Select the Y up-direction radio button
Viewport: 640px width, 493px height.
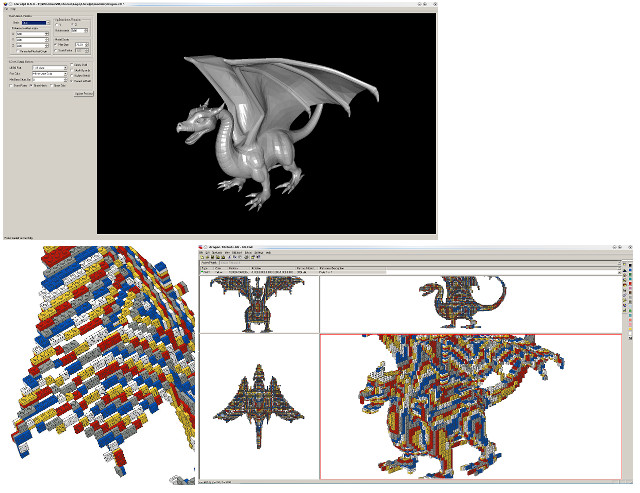[57, 25]
